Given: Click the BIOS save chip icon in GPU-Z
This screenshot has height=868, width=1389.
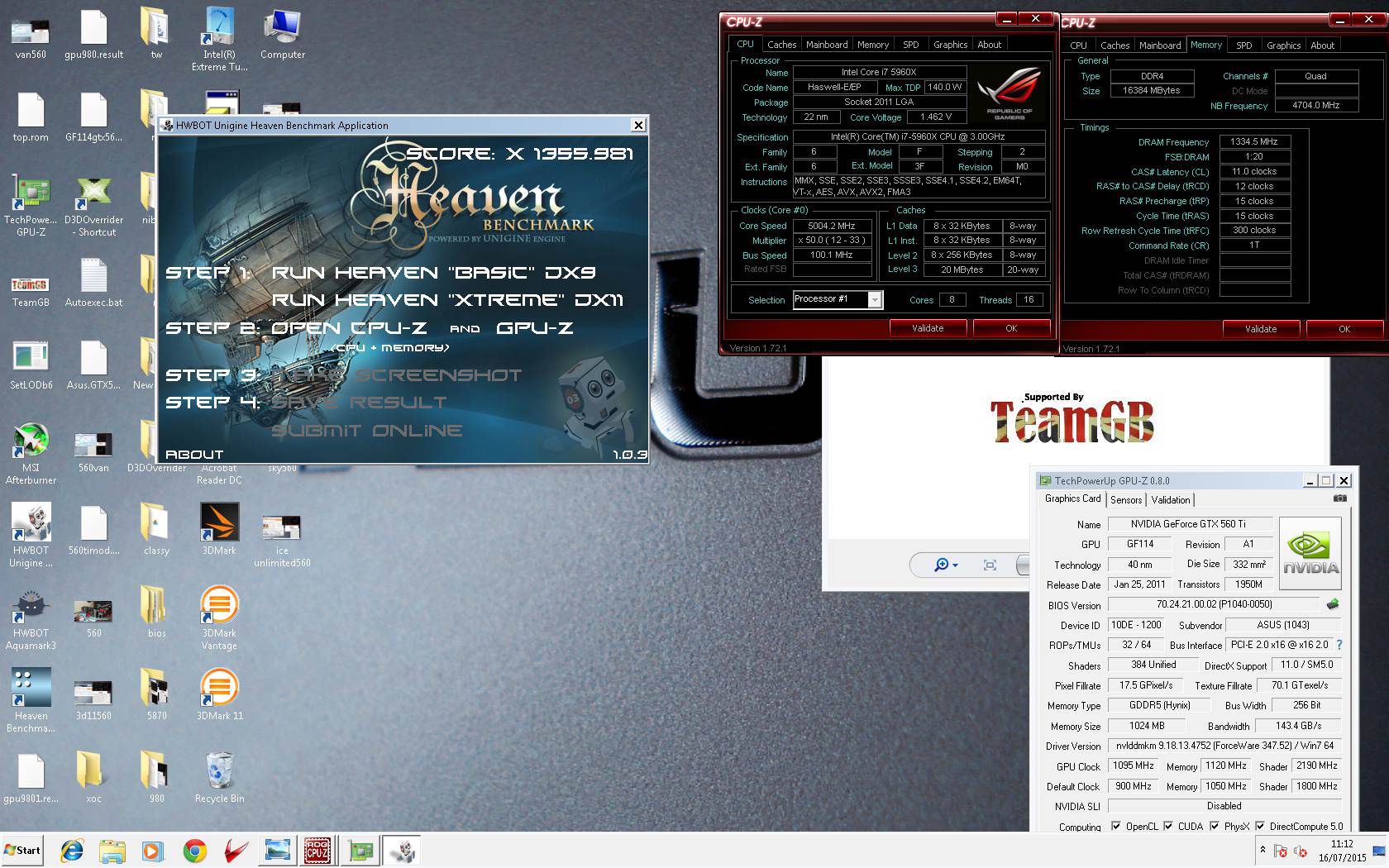Looking at the screenshot, I should pos(1332,604).
